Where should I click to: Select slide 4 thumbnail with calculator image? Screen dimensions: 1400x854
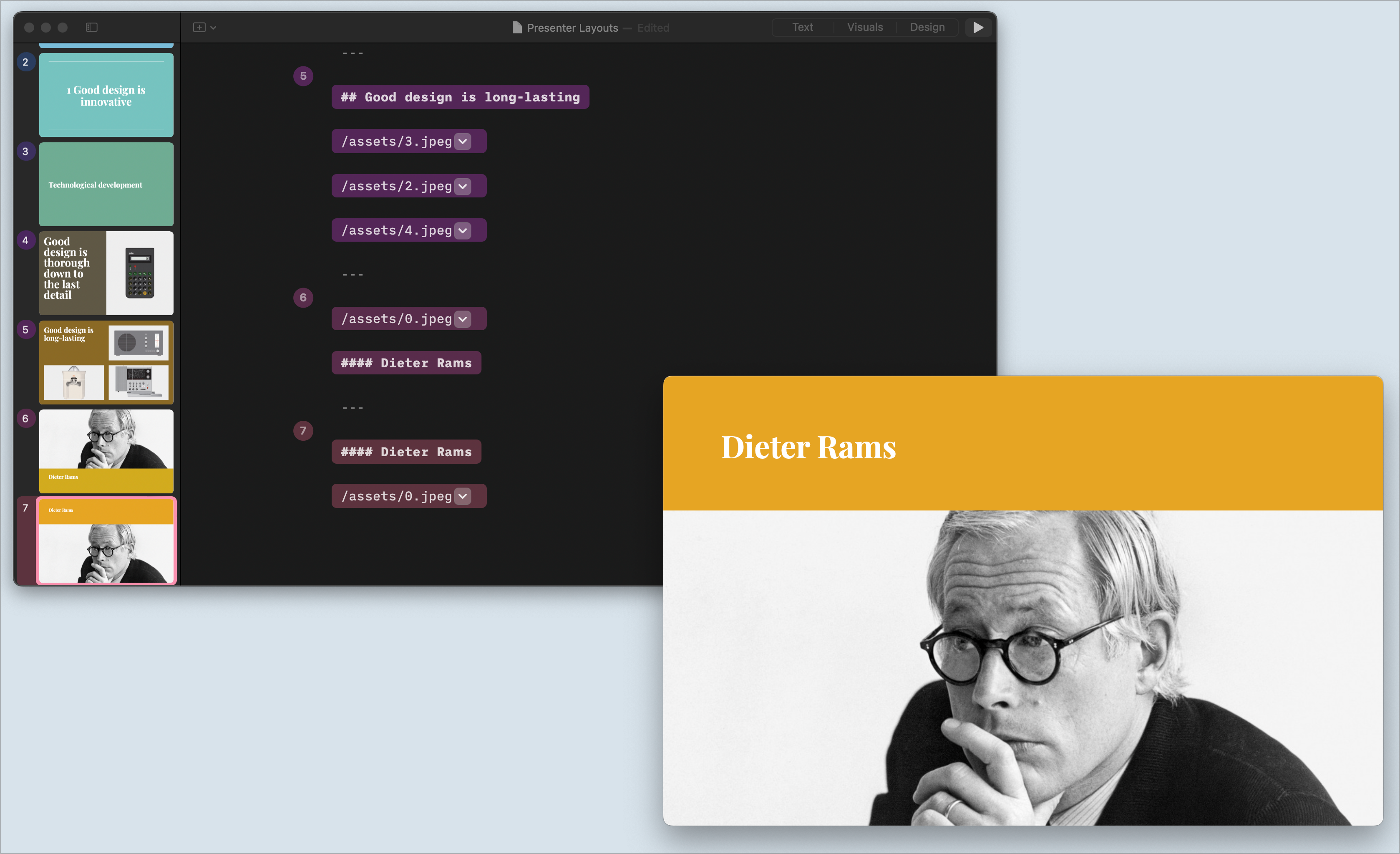pyautogui.click(x=106, y=273)
